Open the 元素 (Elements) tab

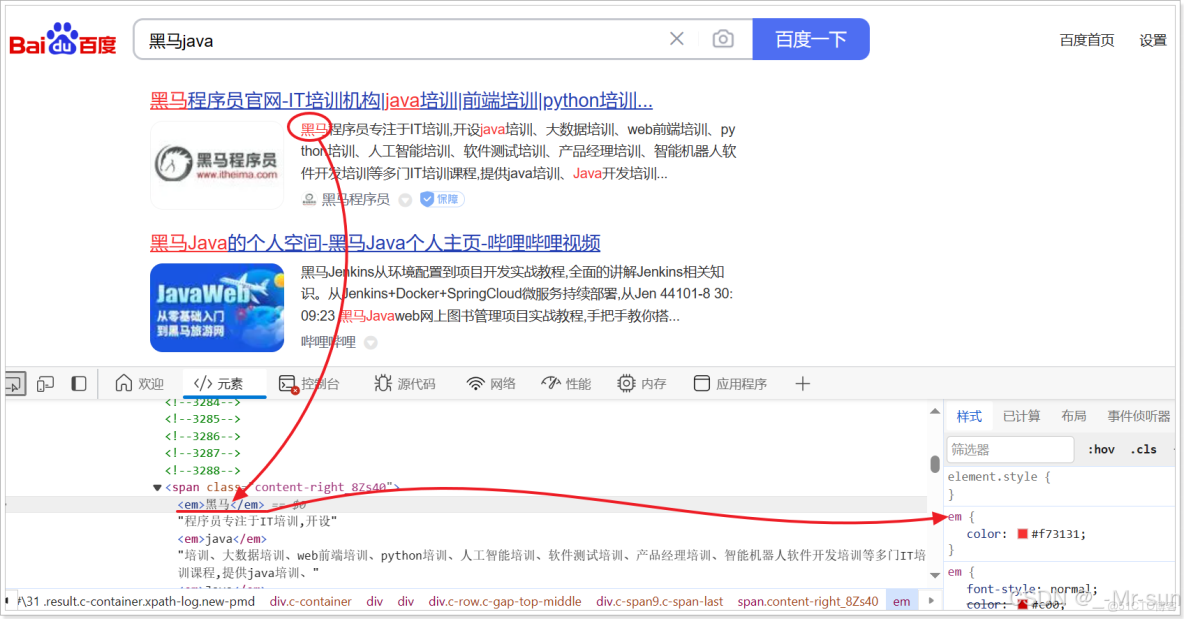pos(222,383)
